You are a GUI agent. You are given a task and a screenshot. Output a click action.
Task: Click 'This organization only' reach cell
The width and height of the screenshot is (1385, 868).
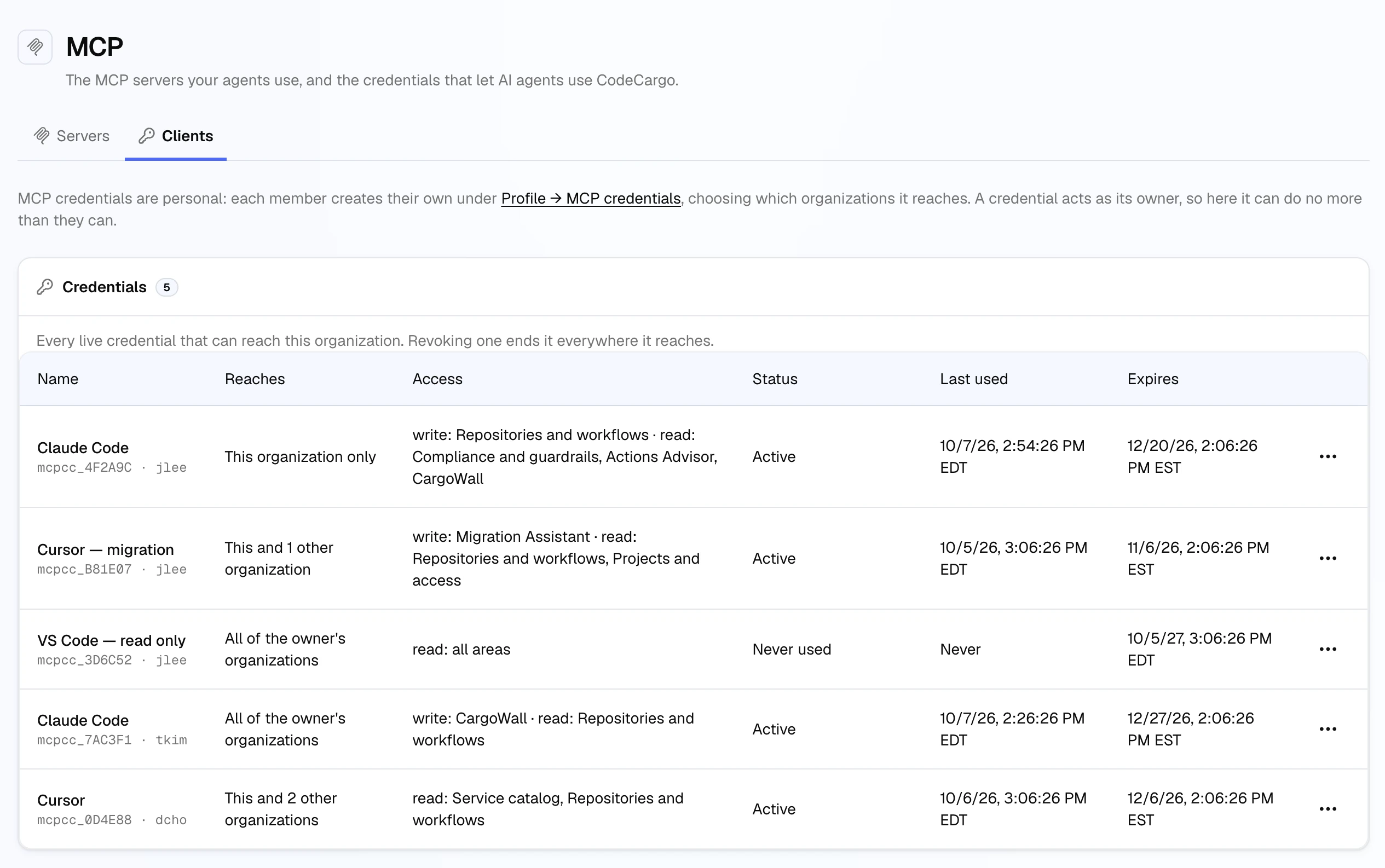300,456
